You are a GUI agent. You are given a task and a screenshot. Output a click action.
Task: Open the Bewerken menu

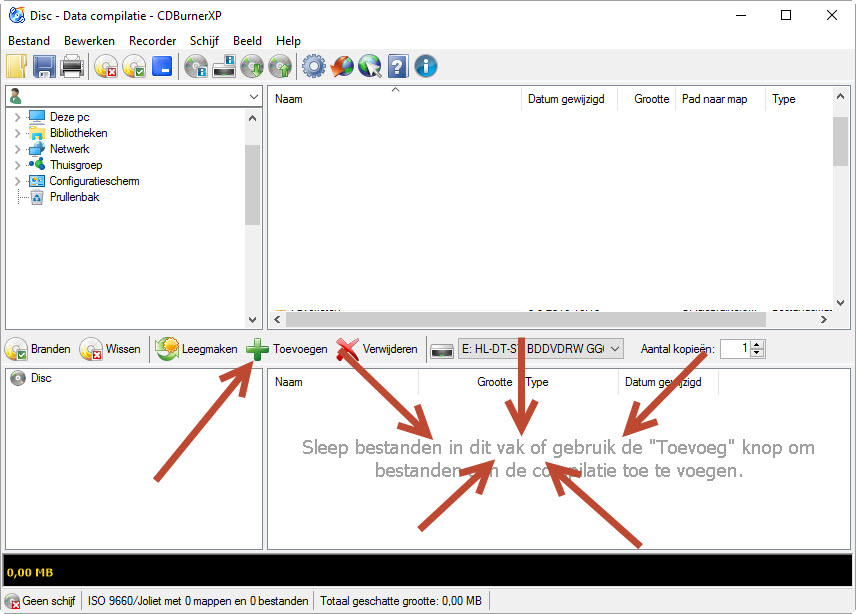pyautogui.click(x=89, y=41)
